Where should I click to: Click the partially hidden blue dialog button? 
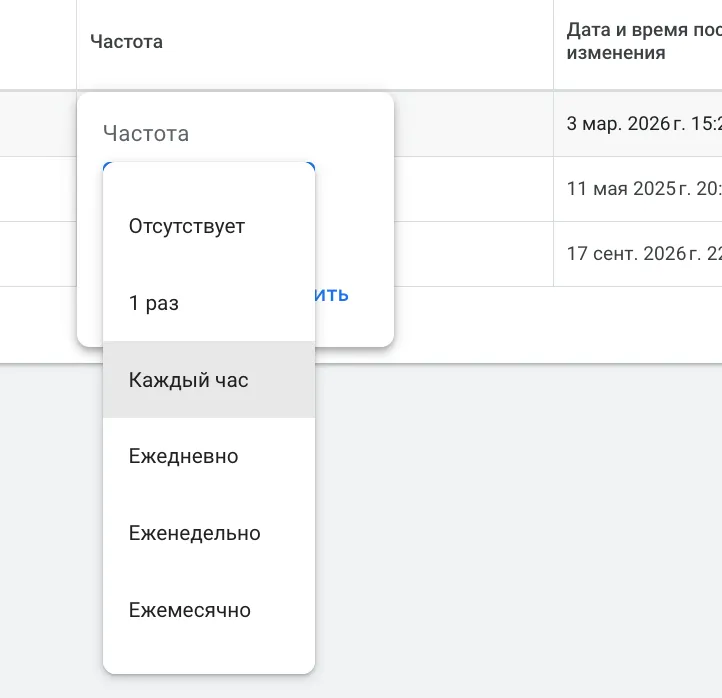[x=332, y=295]
